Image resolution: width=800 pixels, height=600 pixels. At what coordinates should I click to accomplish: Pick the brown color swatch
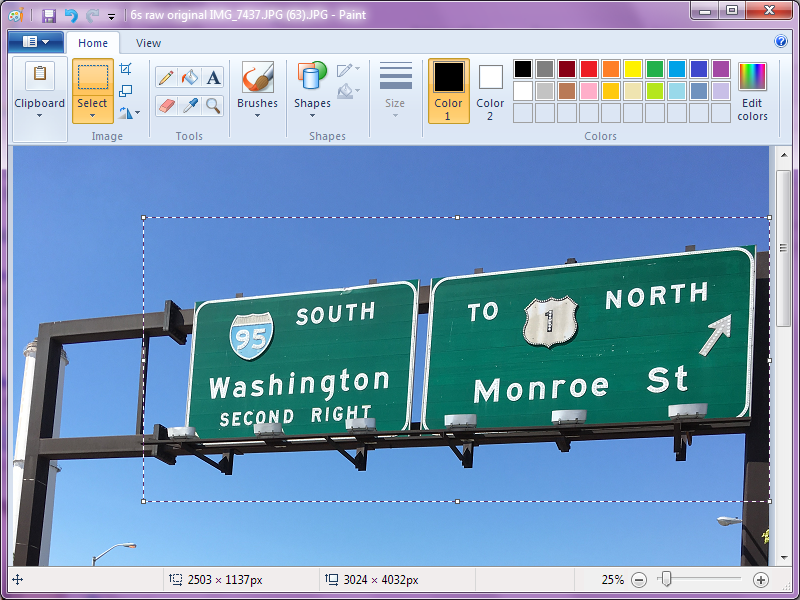567,91
